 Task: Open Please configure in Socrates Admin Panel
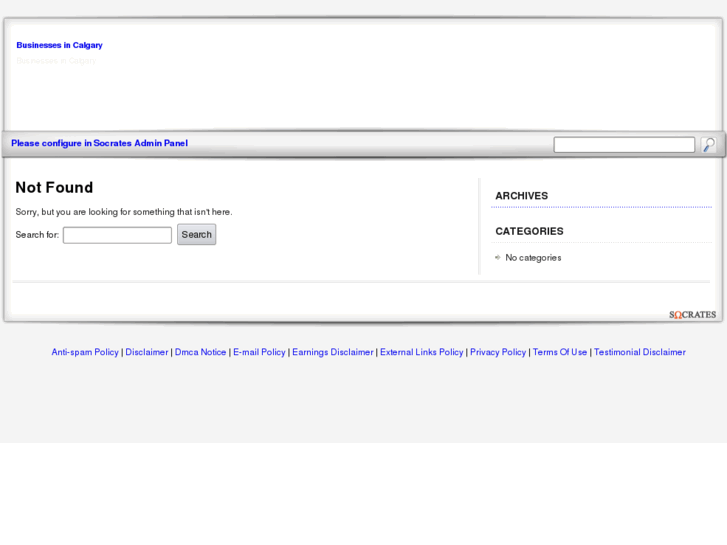[x=99, y=143]
